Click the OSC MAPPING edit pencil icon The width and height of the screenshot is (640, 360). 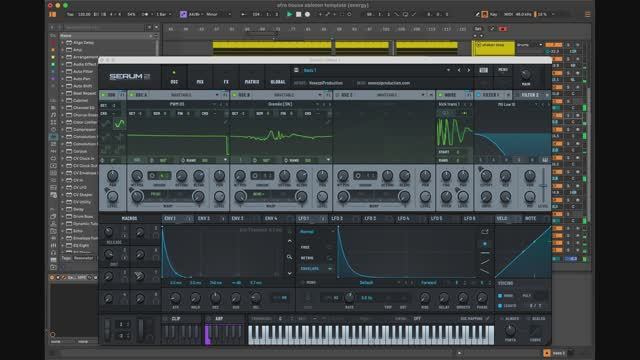(x=487, y=319)
